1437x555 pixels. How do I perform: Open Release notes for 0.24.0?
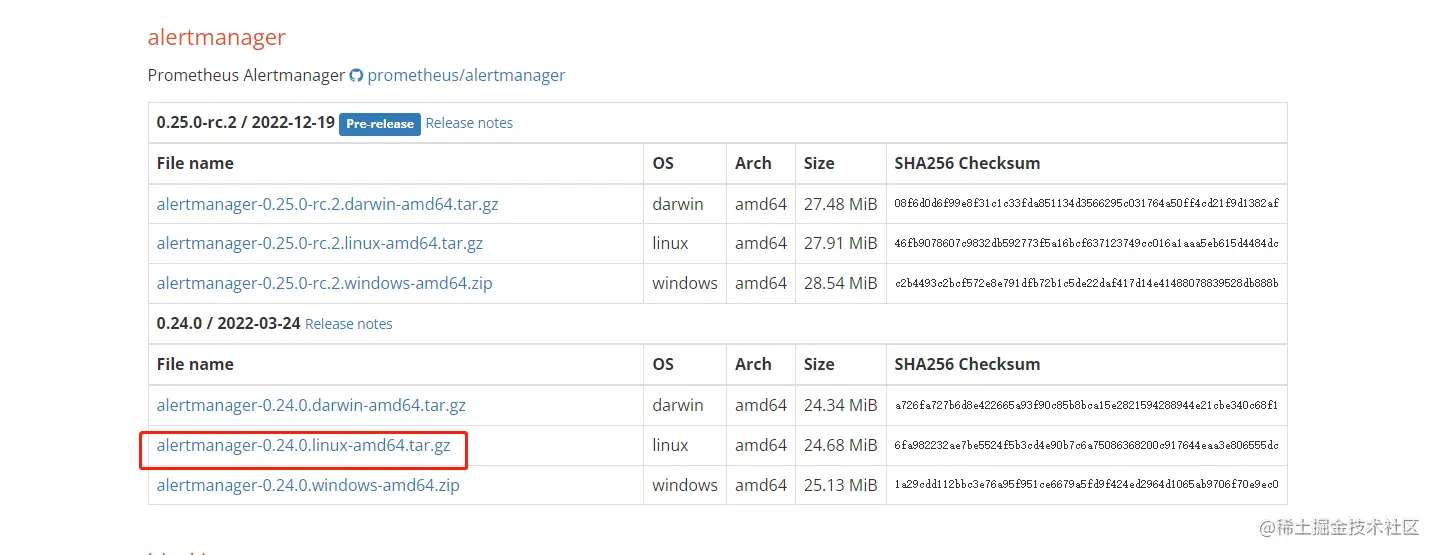click(348, 324)
